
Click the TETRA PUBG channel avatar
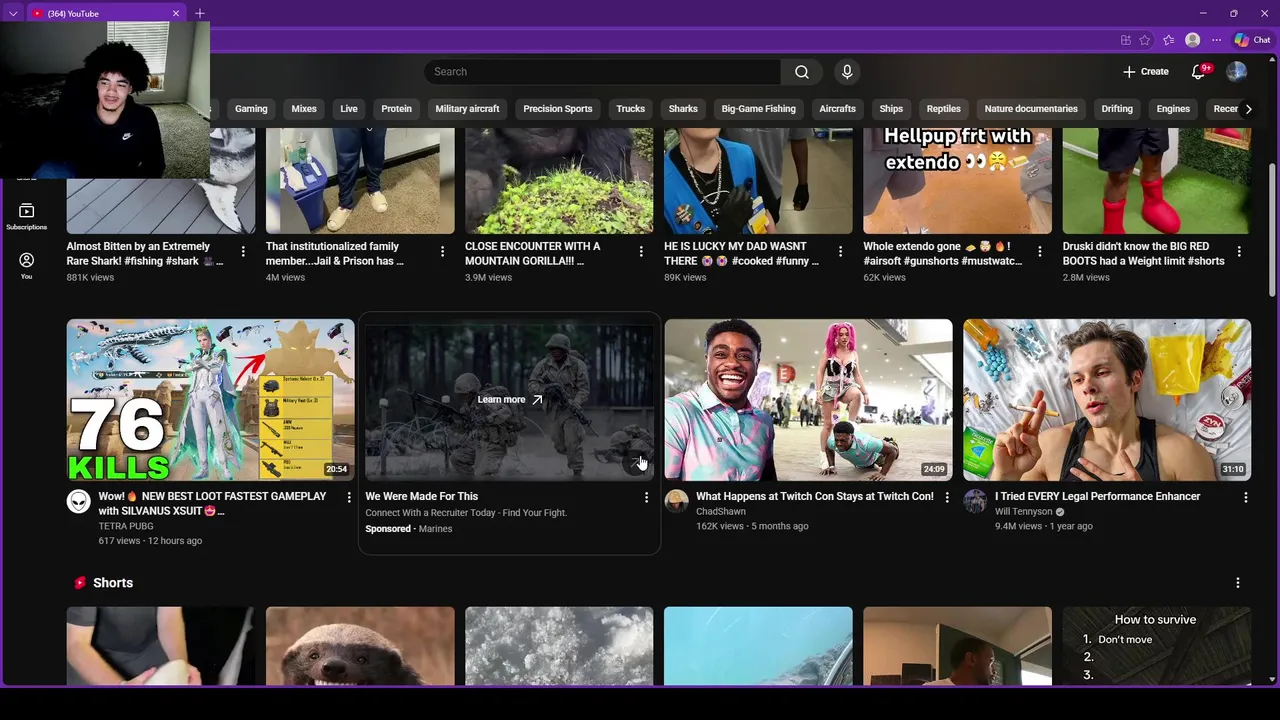point(79,501)
